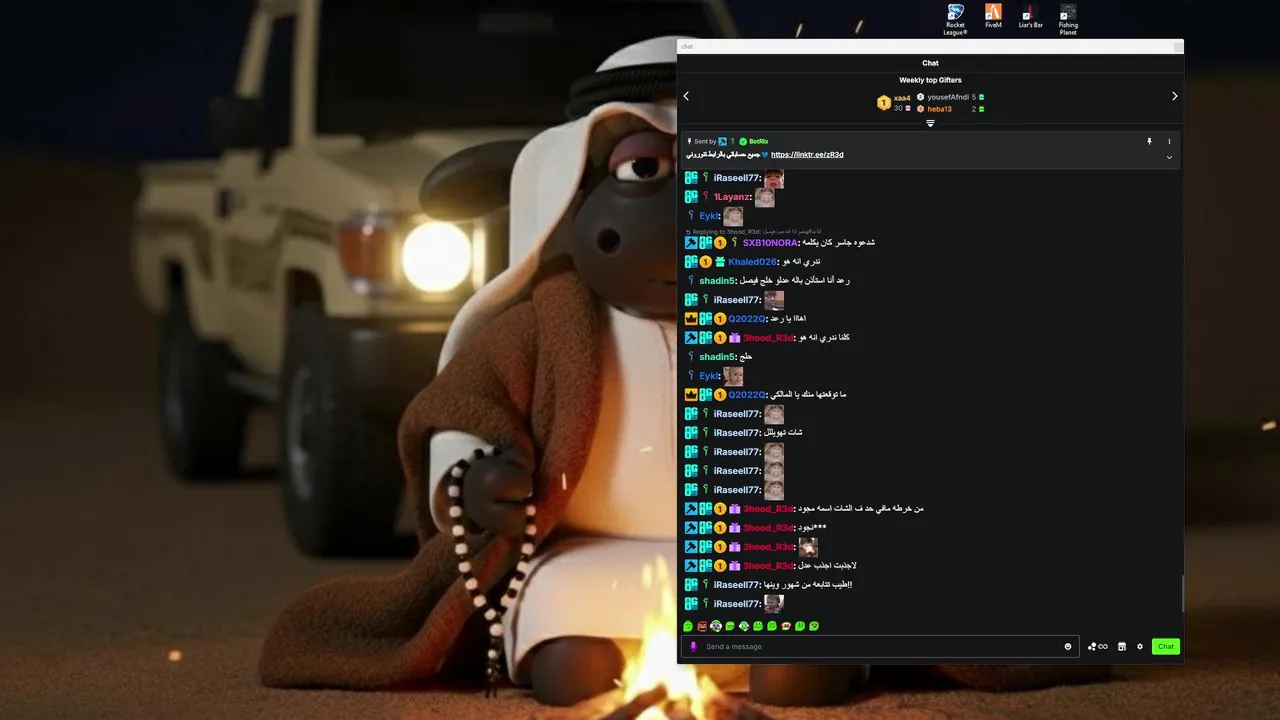Click username 1Layanz in chat
The height and width of the screenshot is (720, 1280).
point(732,197)
